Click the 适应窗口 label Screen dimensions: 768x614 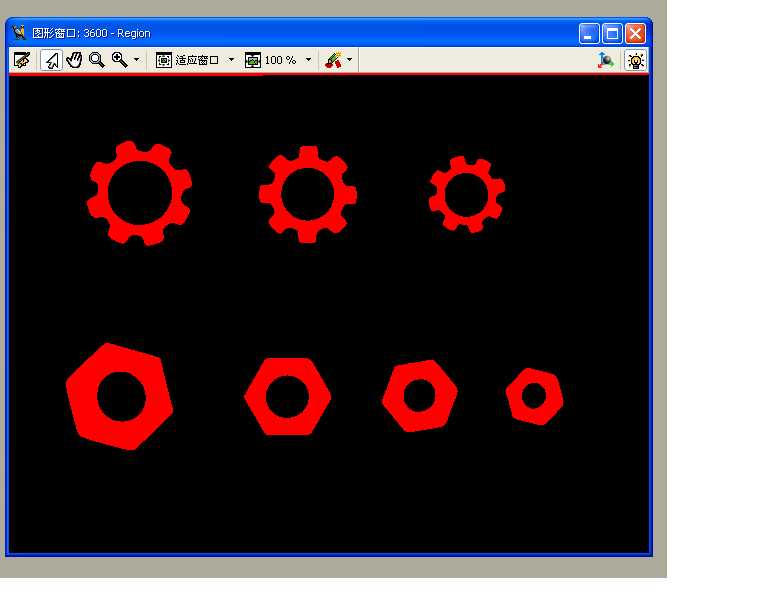tap(197, 60)
